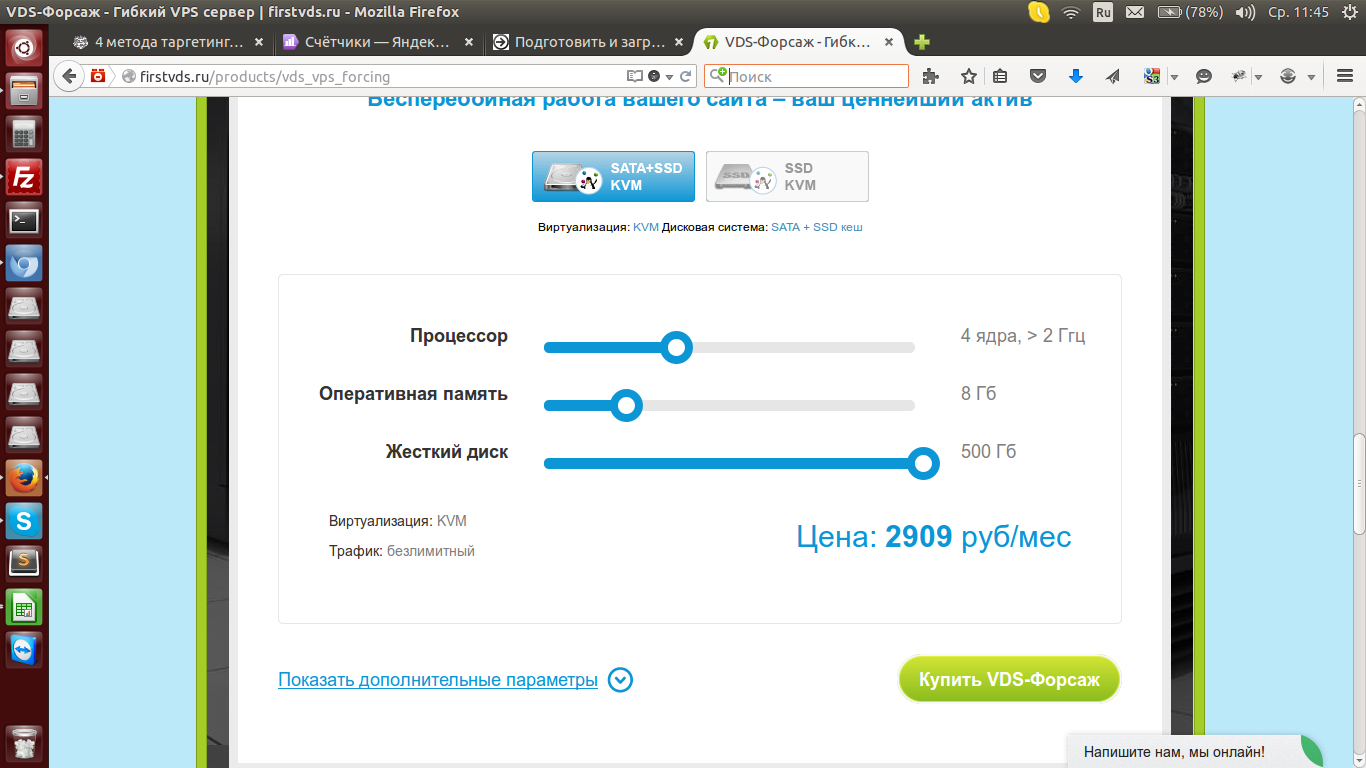The image size is (1366, 768).
Task: Open the Downloads arrow panel
Action: 1076,76
